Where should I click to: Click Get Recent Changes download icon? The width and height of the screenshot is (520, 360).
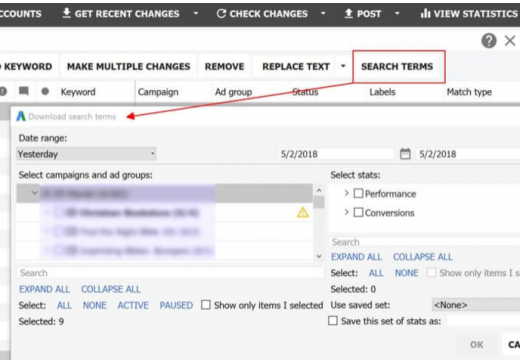point(67,13)
